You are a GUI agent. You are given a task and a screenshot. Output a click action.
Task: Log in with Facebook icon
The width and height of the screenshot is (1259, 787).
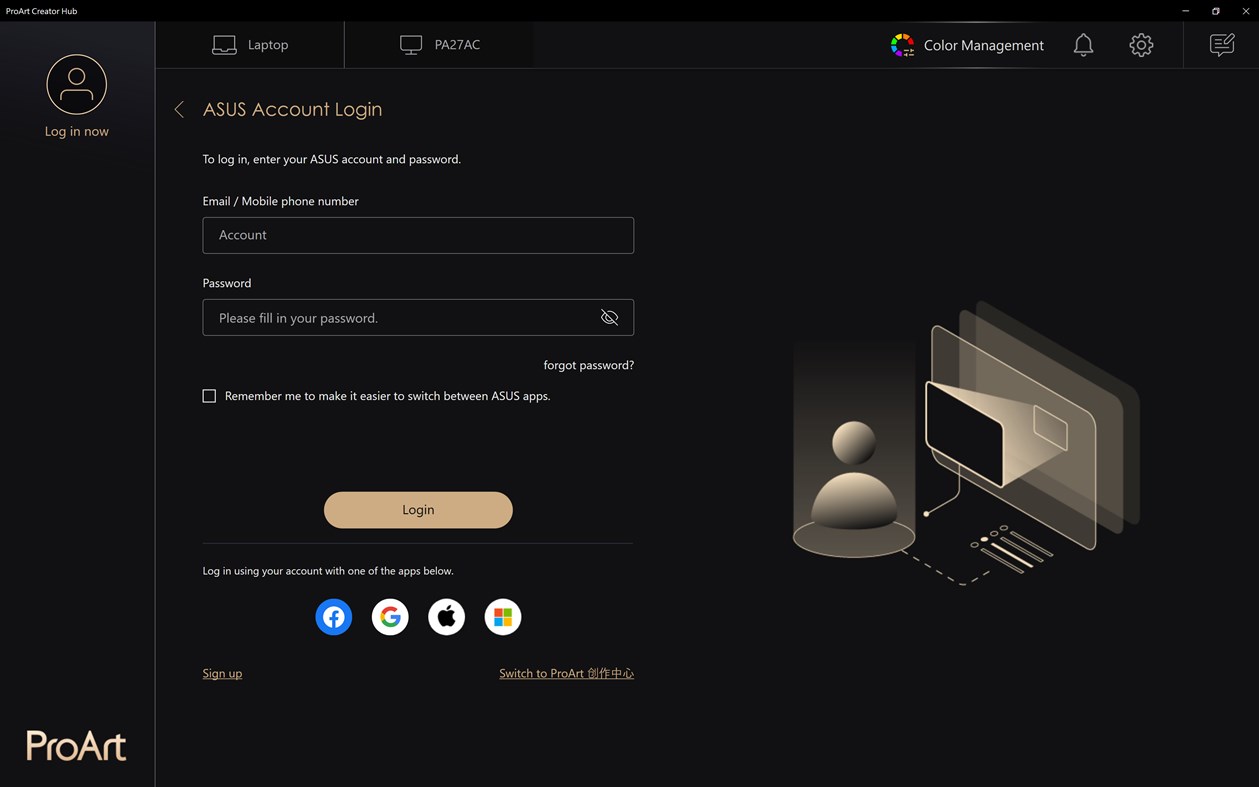[x=334, y=617]
